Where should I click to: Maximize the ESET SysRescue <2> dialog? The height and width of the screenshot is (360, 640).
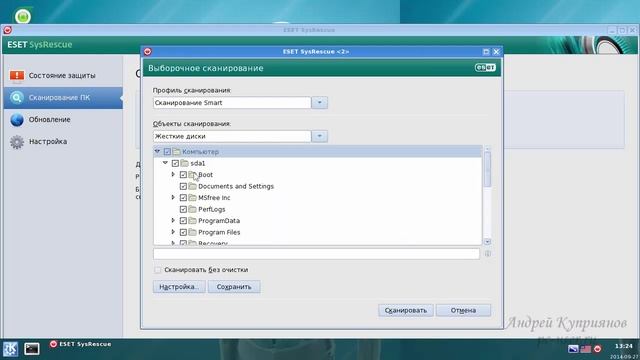[x=486, y=51]
